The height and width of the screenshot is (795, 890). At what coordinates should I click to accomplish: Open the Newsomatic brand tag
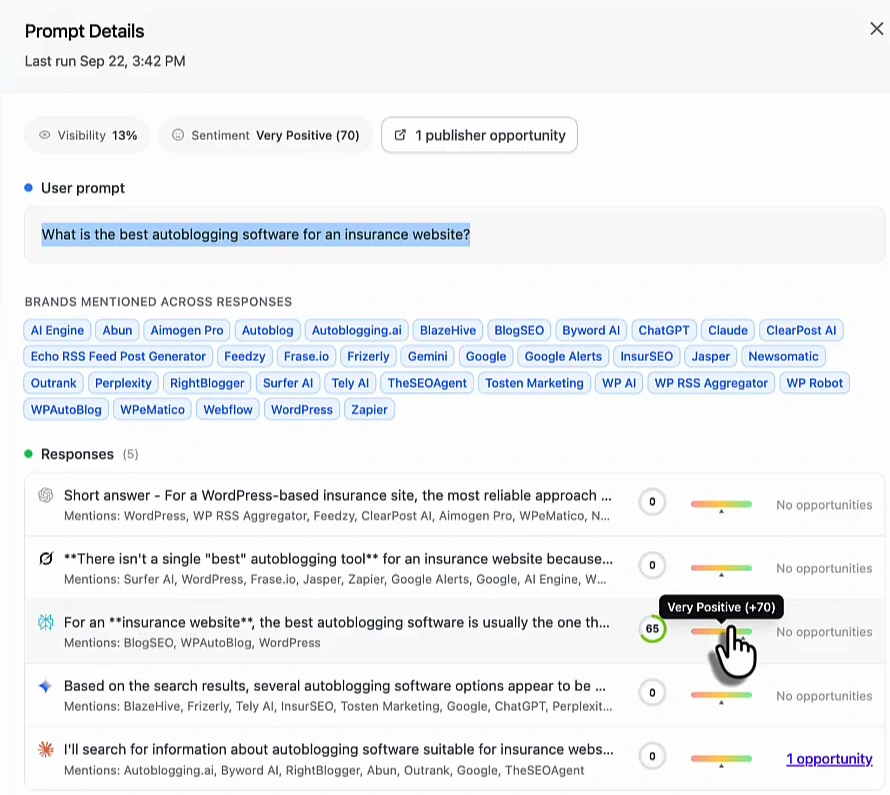tap(783, 356)
